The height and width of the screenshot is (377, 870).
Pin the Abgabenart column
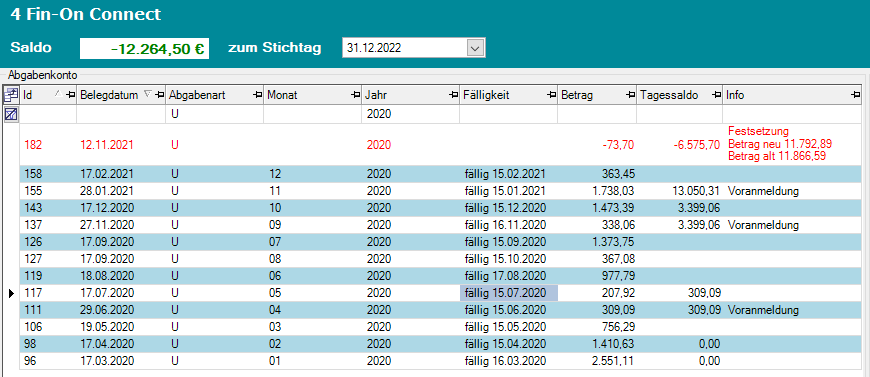coord(257,95)
